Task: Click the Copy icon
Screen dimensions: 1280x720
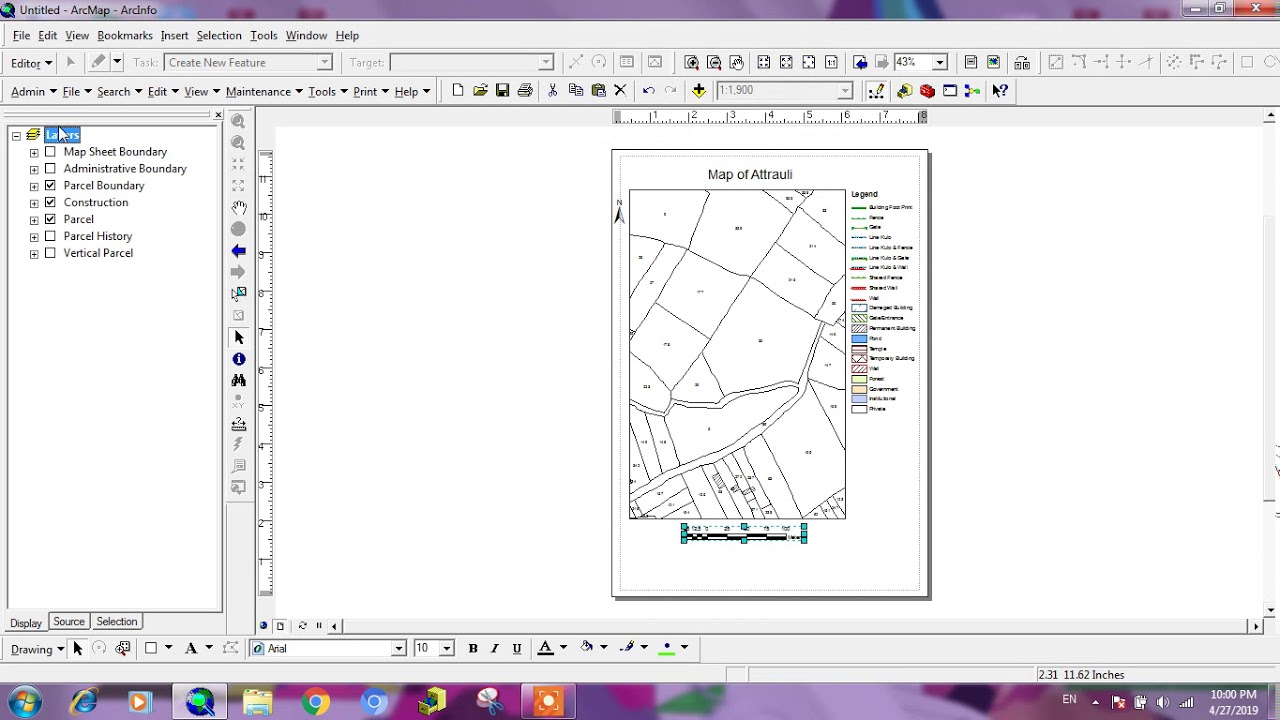Action: click(x=576, y=90)
